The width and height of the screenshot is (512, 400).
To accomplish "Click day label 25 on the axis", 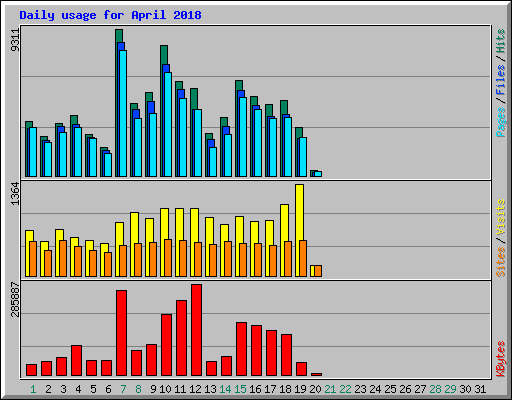I will click(390, 389).
